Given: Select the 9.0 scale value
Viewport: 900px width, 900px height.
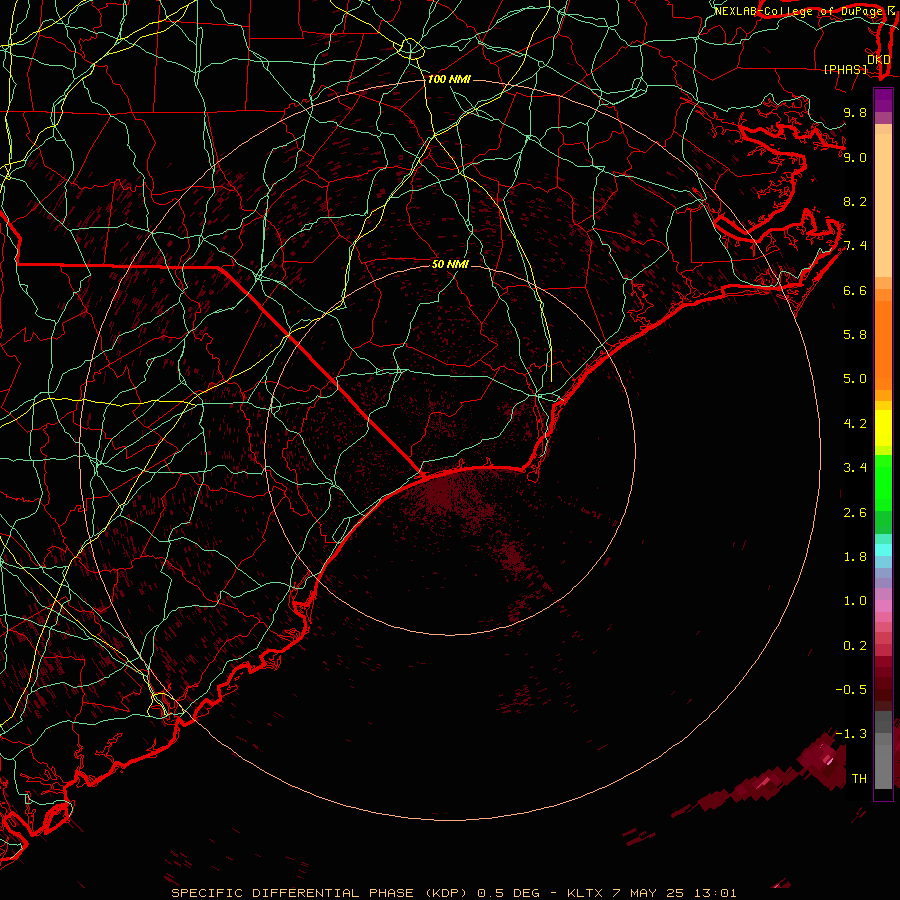Looking at the screenshot, I should (x=855, y=157).
